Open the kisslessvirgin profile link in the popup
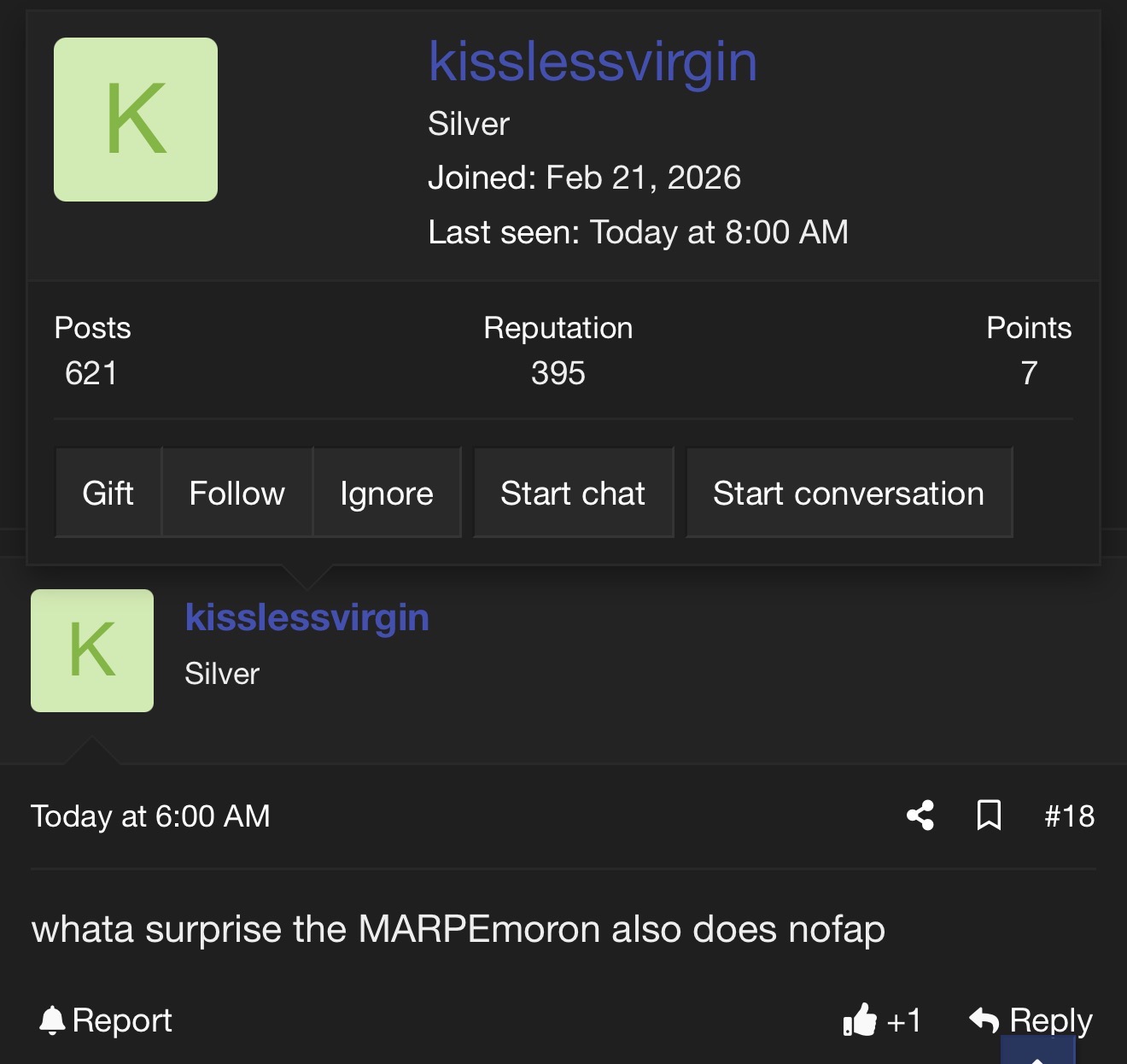The image size is (1127, 1064). [x=593, y=61]
